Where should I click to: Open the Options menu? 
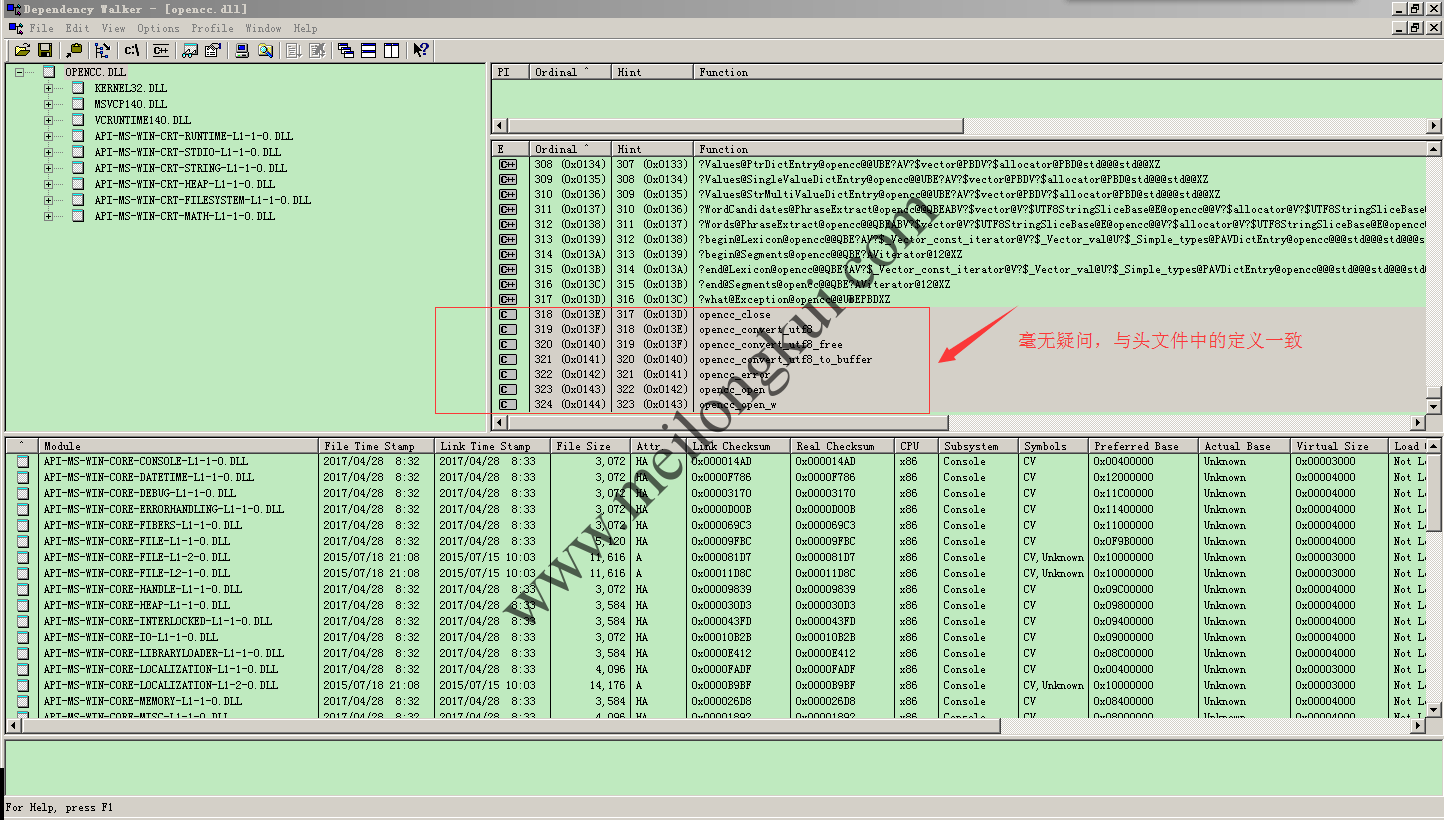[158, 28]
